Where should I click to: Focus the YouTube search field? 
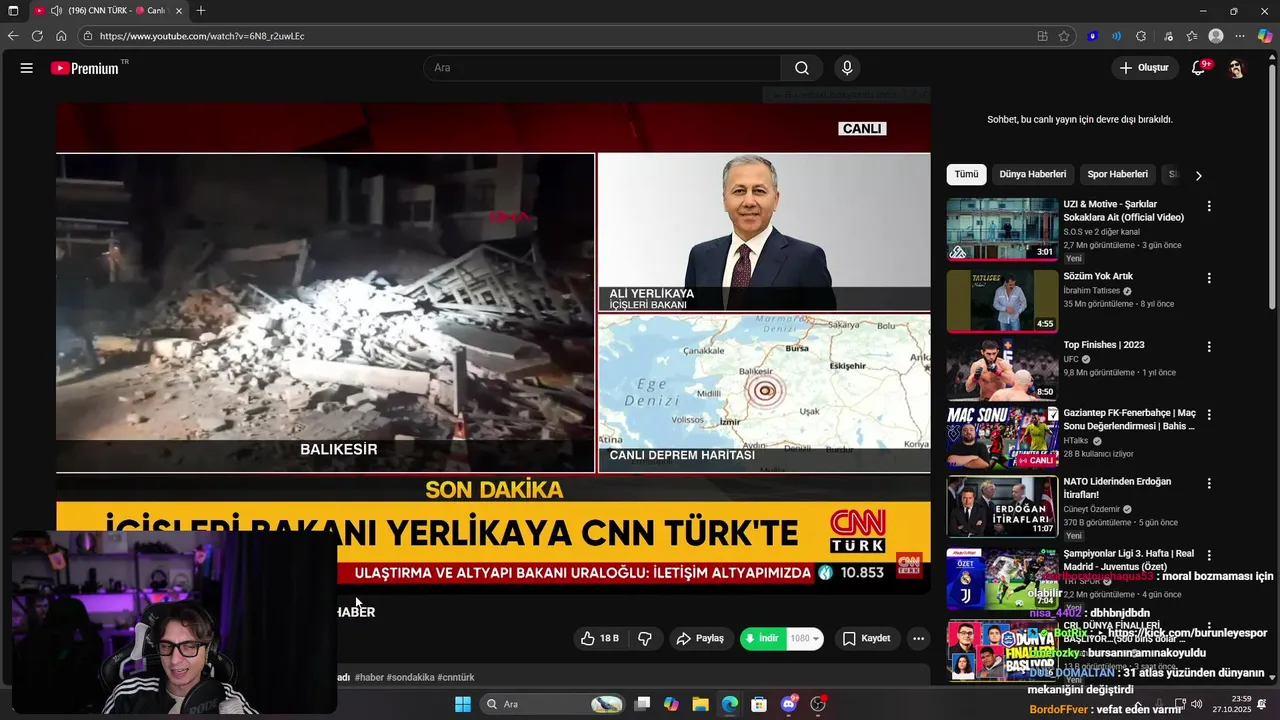(602, 68)
